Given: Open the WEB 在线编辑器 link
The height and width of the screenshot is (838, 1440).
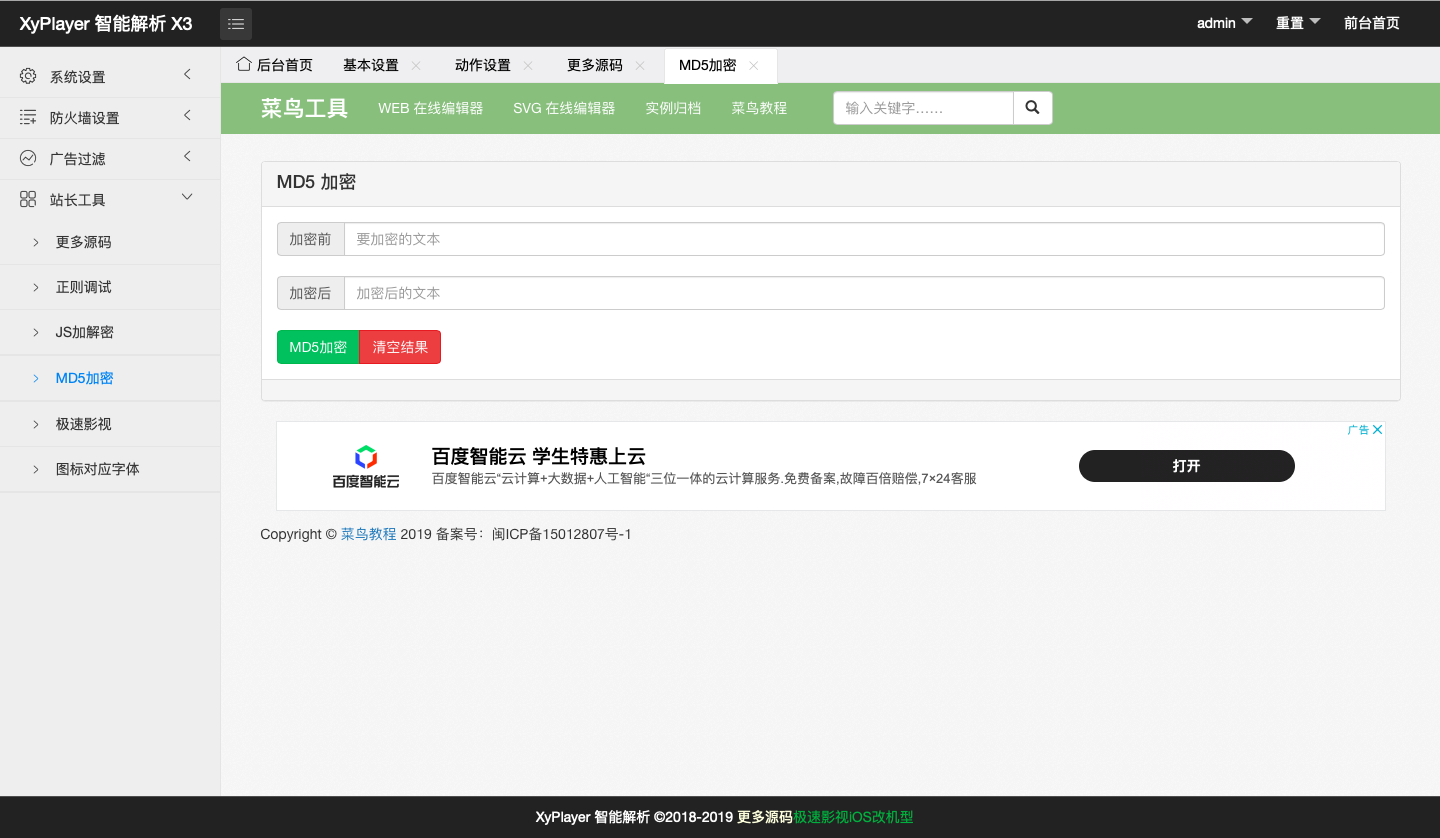Looking at the screenshot, I should (430, 108).
